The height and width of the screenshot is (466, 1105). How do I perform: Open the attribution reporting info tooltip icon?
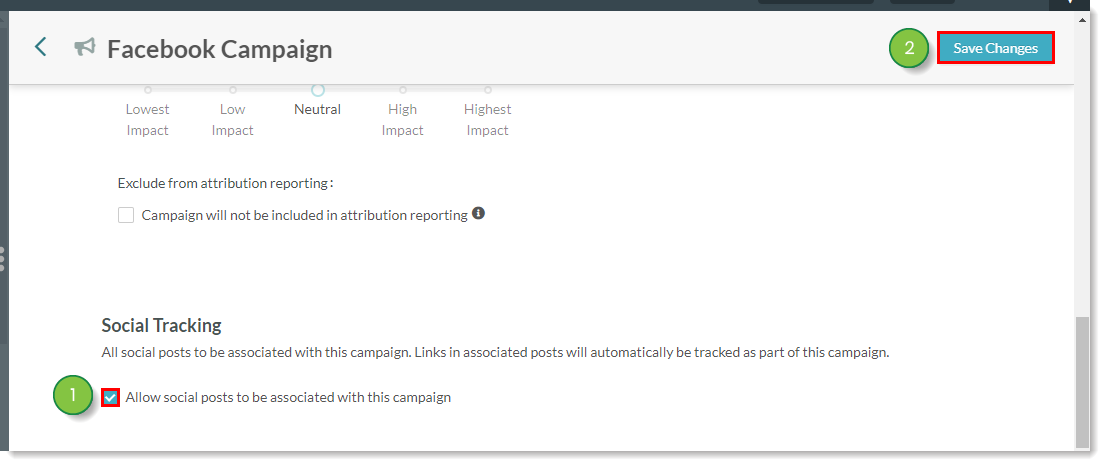click(x=479, y=213)
